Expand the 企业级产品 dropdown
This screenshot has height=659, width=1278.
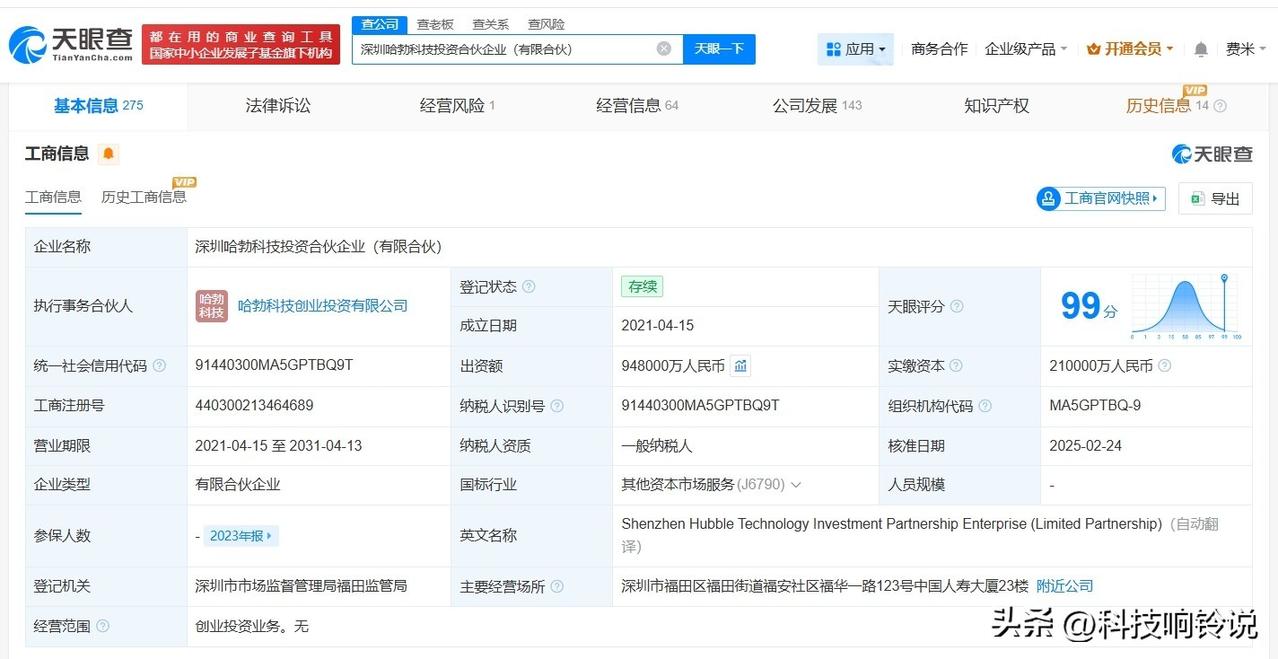[1026, 49]
